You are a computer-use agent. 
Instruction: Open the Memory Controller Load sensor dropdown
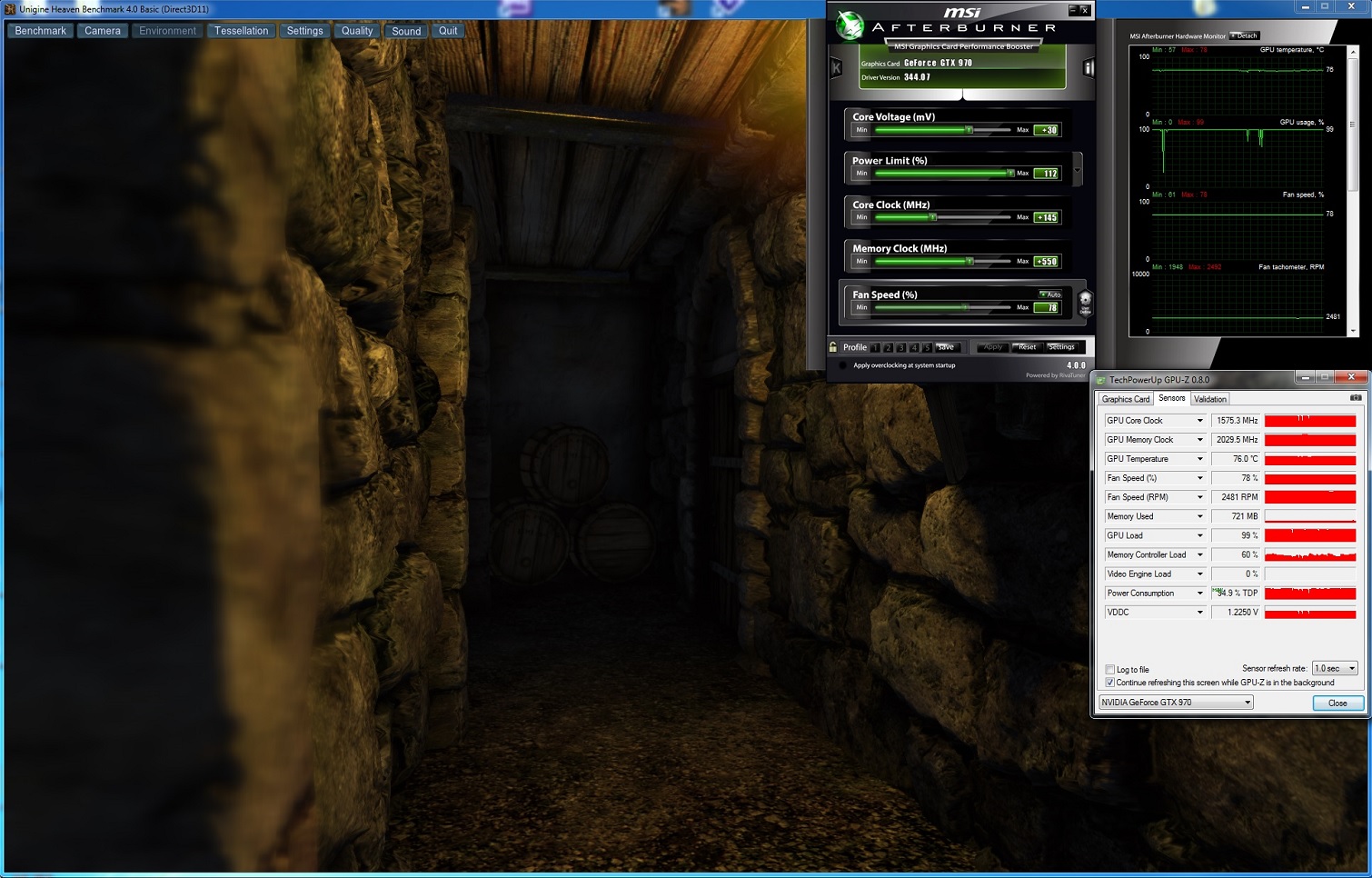1200,554
